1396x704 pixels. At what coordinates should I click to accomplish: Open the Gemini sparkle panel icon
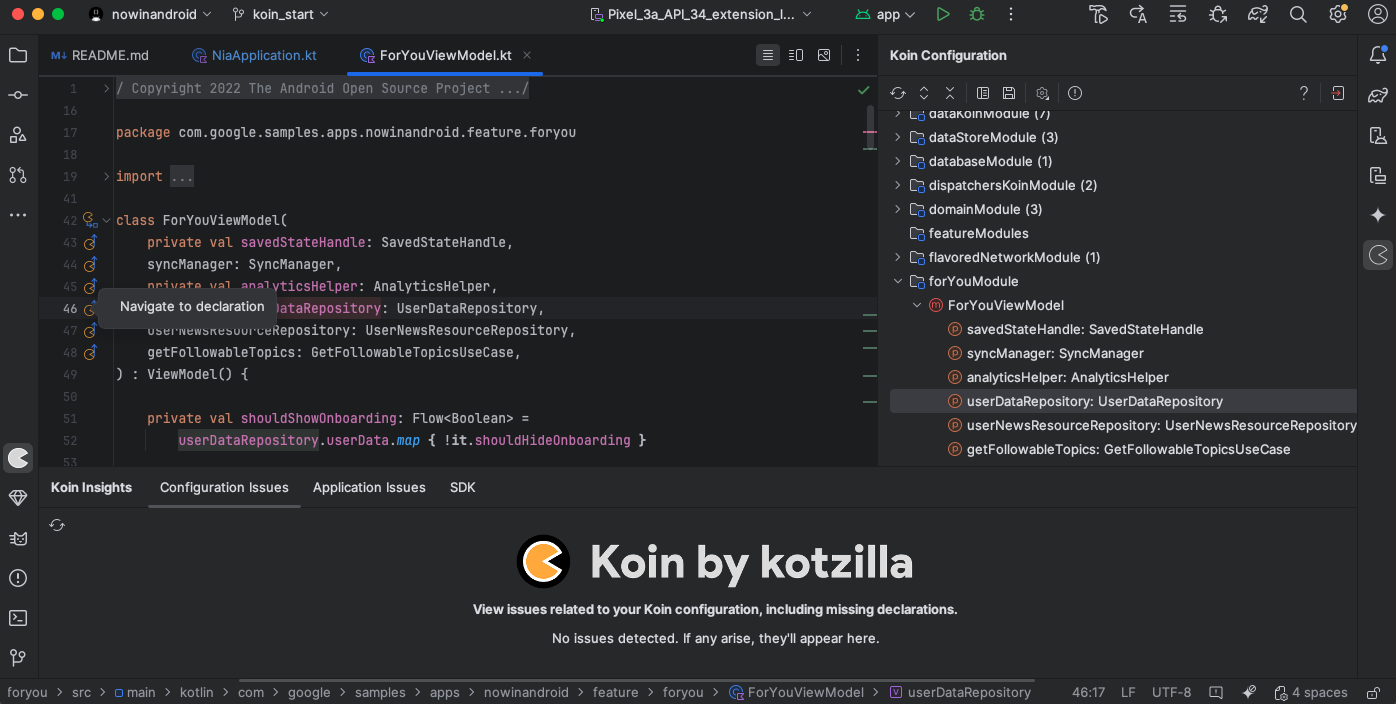point(1378,215)
